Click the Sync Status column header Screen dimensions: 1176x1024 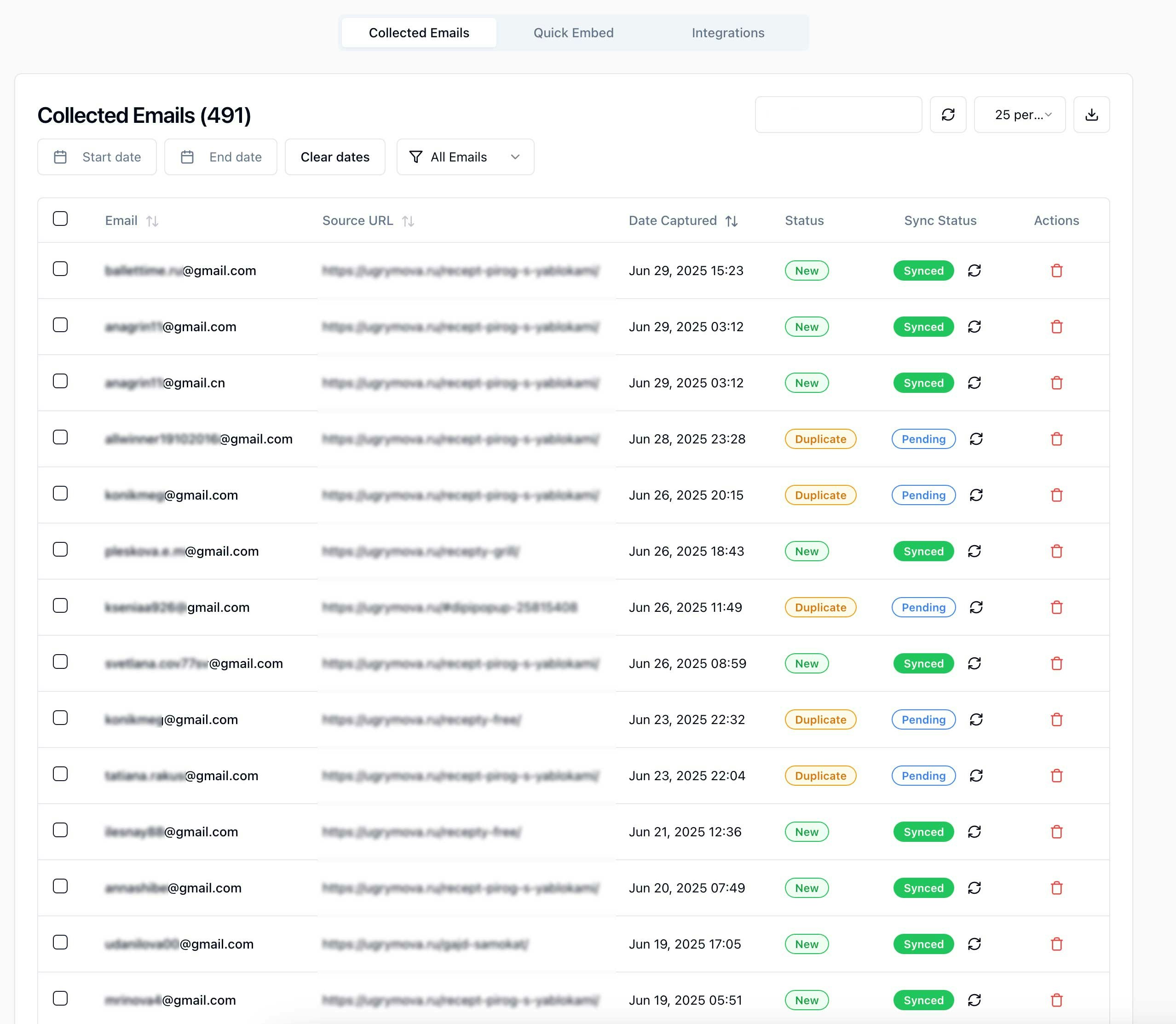[940, 220]
